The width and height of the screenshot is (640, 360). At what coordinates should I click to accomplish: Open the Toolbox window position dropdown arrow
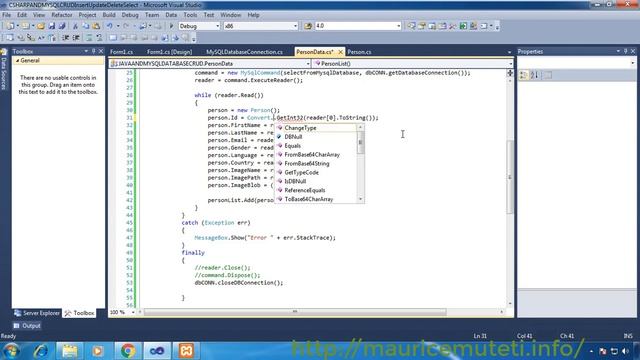click(86, 51)
